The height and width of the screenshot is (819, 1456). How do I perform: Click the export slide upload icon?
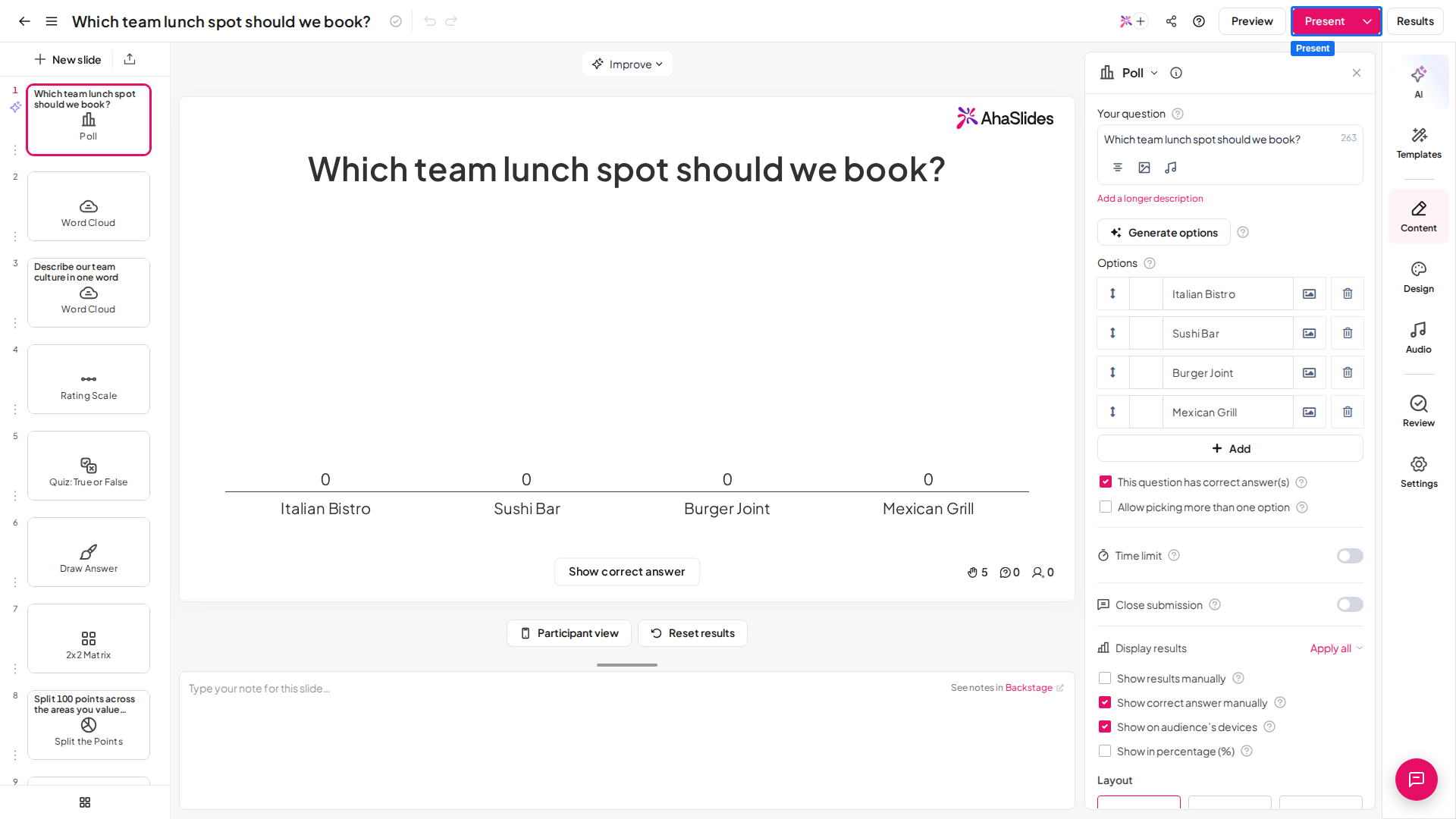point(130,59)
